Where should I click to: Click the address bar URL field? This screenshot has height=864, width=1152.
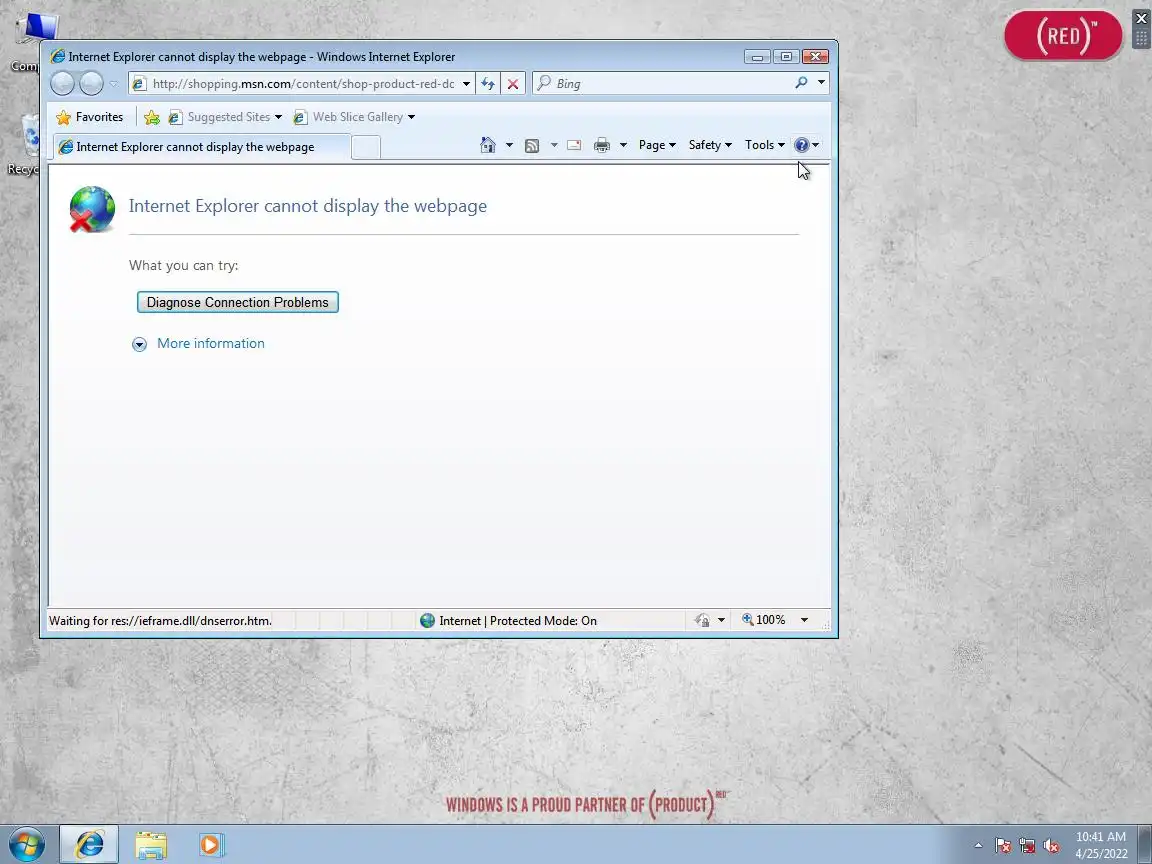(302, 84)
